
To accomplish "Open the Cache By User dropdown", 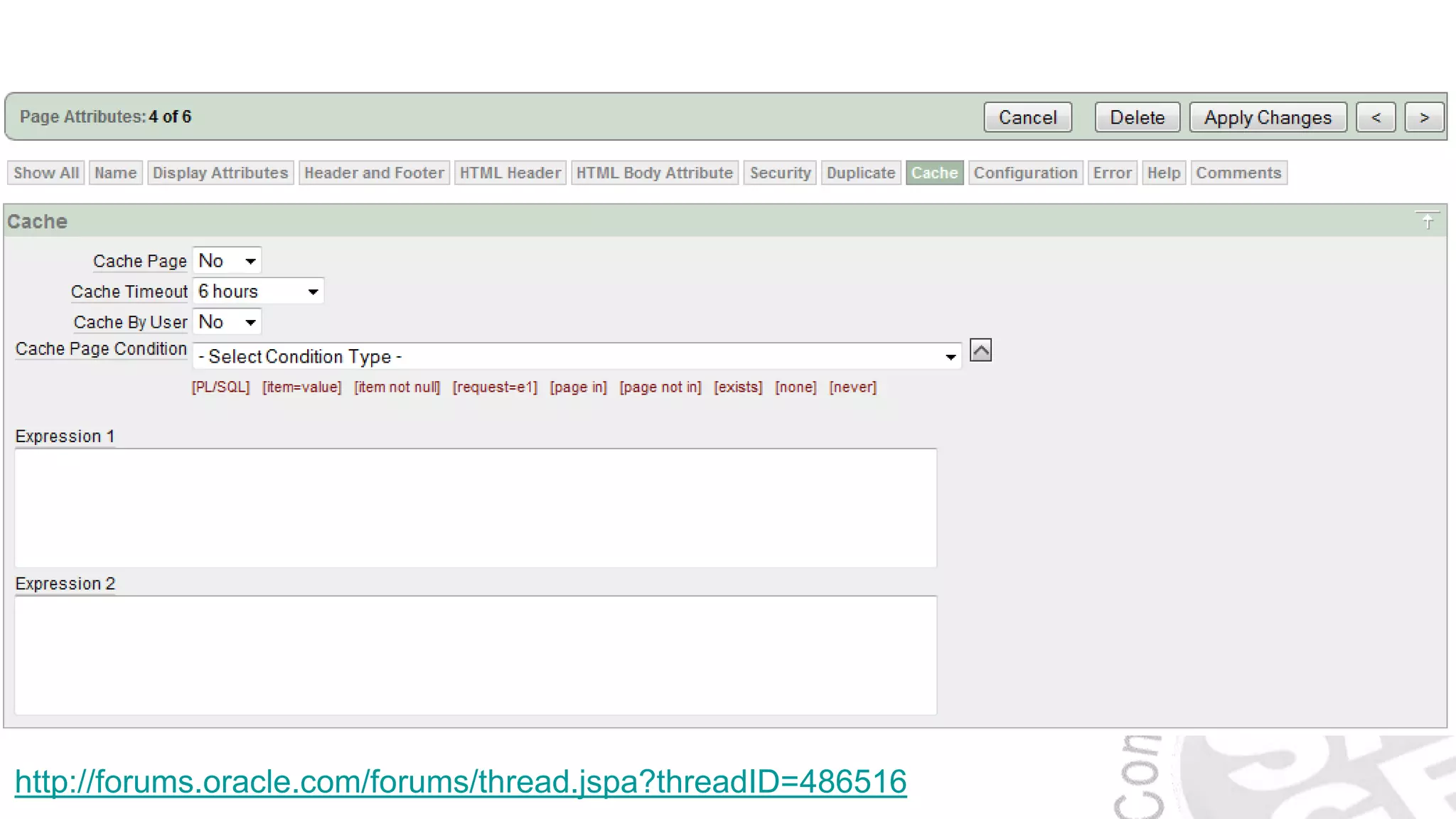I will click(227, 321).
